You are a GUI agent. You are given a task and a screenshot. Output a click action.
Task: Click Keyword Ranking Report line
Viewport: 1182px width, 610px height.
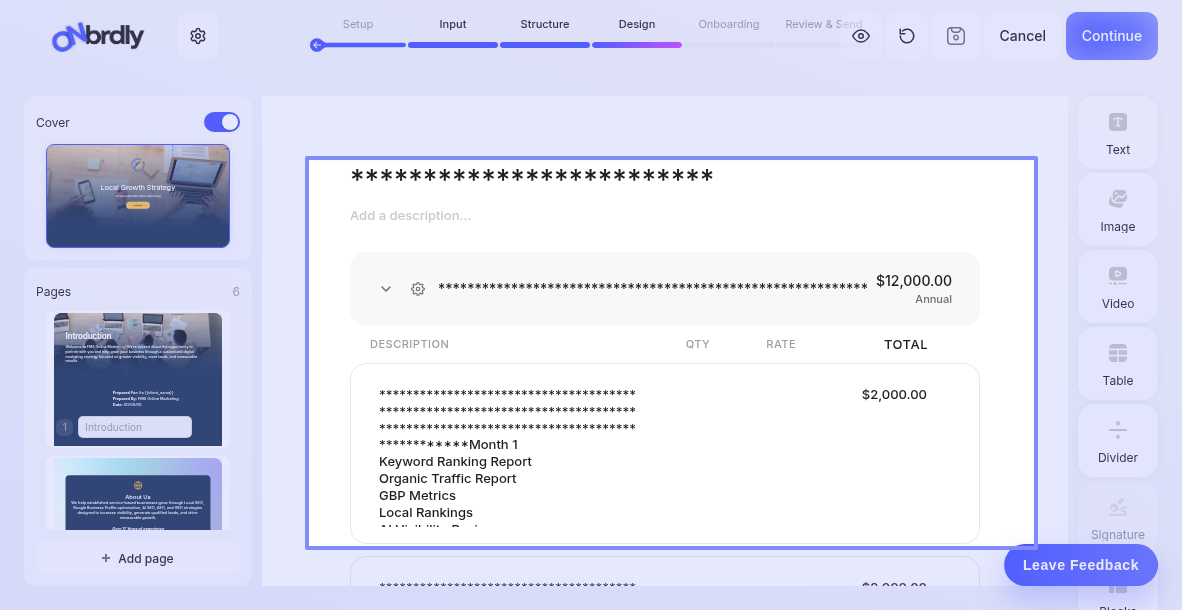point(455,461)
